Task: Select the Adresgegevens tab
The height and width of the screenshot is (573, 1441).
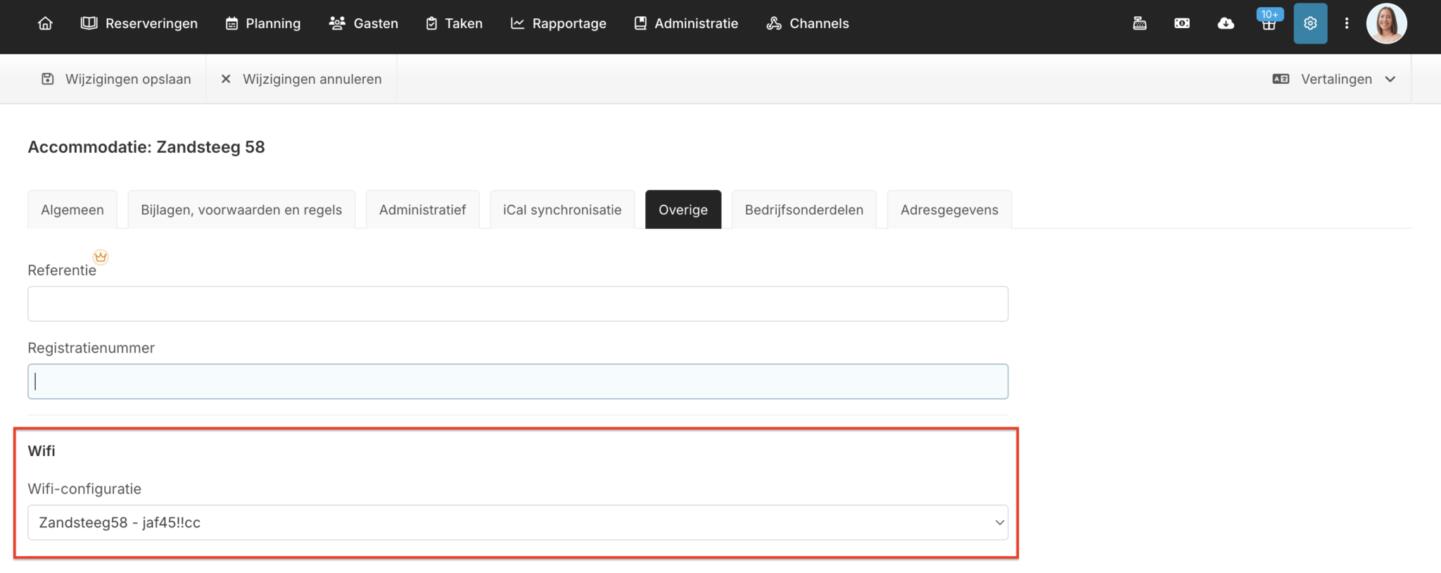Action: [949, 210]
